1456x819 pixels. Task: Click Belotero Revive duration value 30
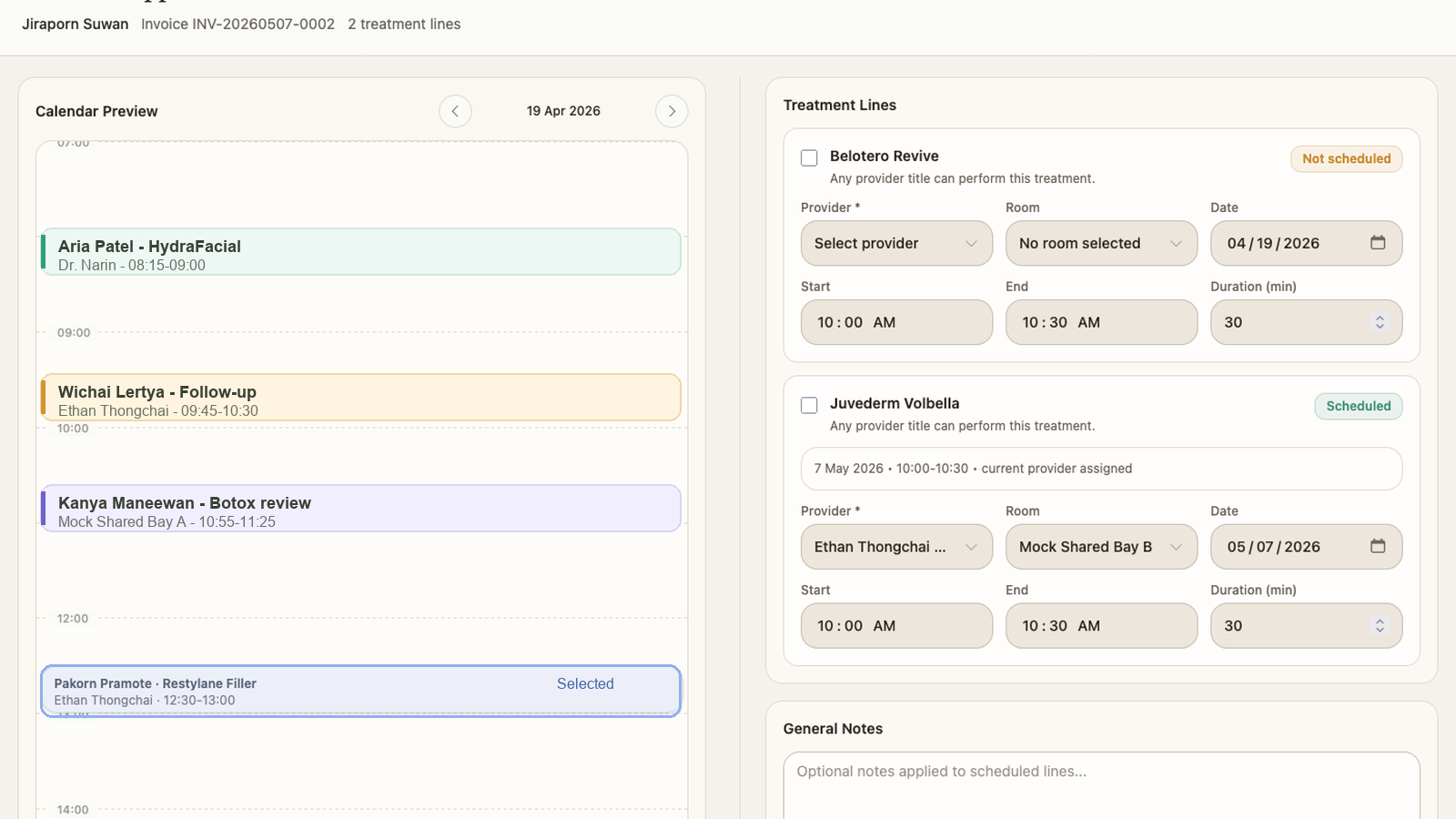[x=1233, y=322]
